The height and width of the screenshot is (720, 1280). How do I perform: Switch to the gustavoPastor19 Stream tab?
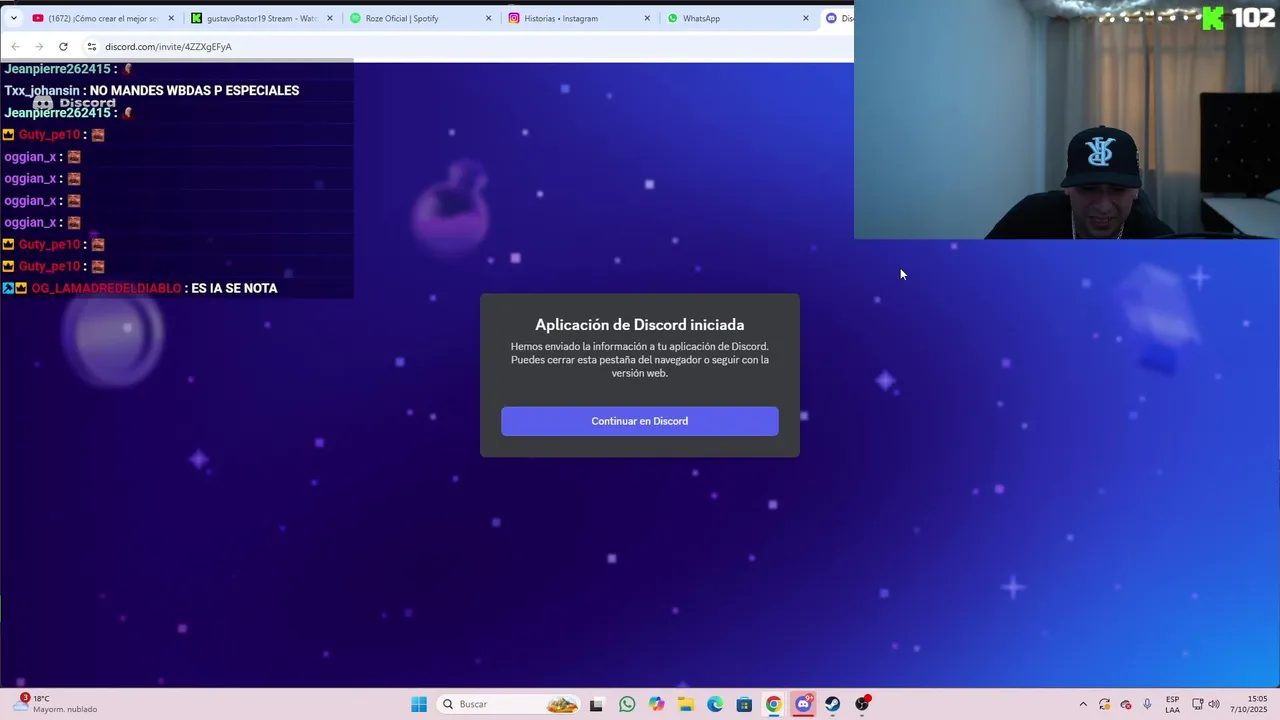(x=261, y=18)
